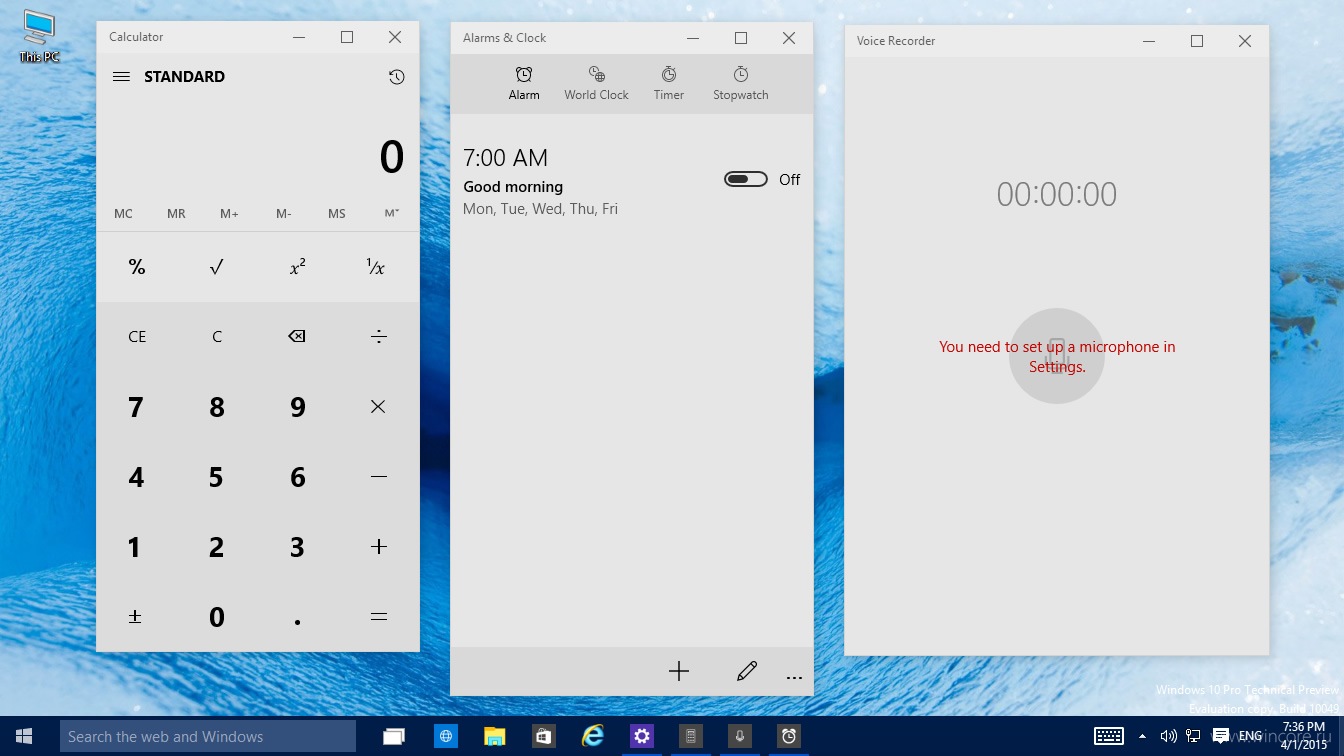Open File Explorer from the taskbar
The height and width of the screenshot is (756, 1344).
pos(494,737)
